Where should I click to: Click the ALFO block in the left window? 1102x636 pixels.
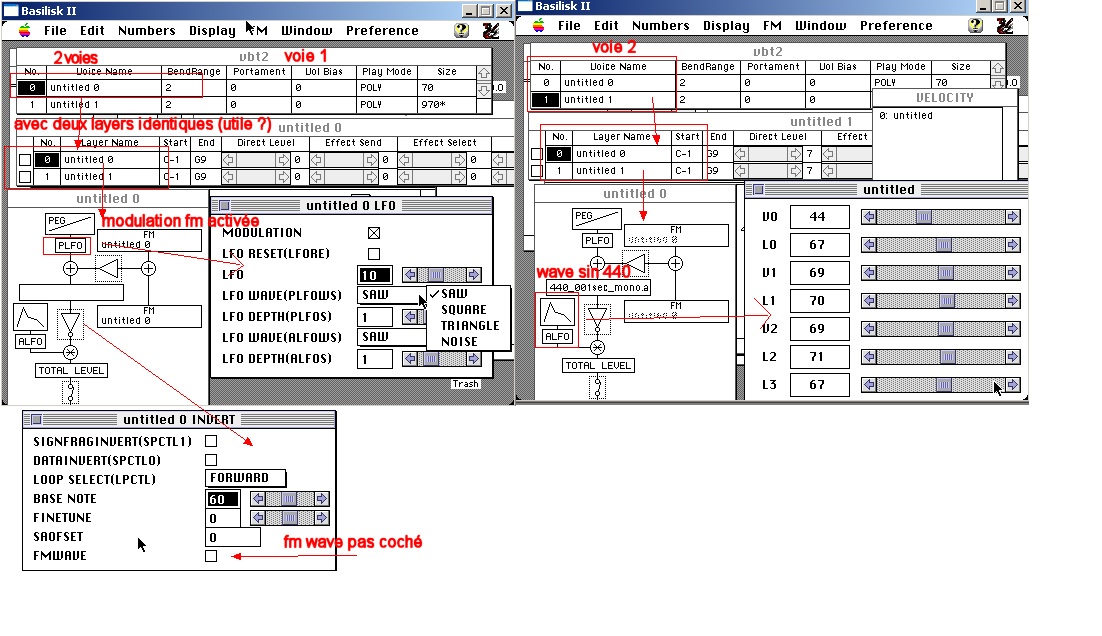30,342
